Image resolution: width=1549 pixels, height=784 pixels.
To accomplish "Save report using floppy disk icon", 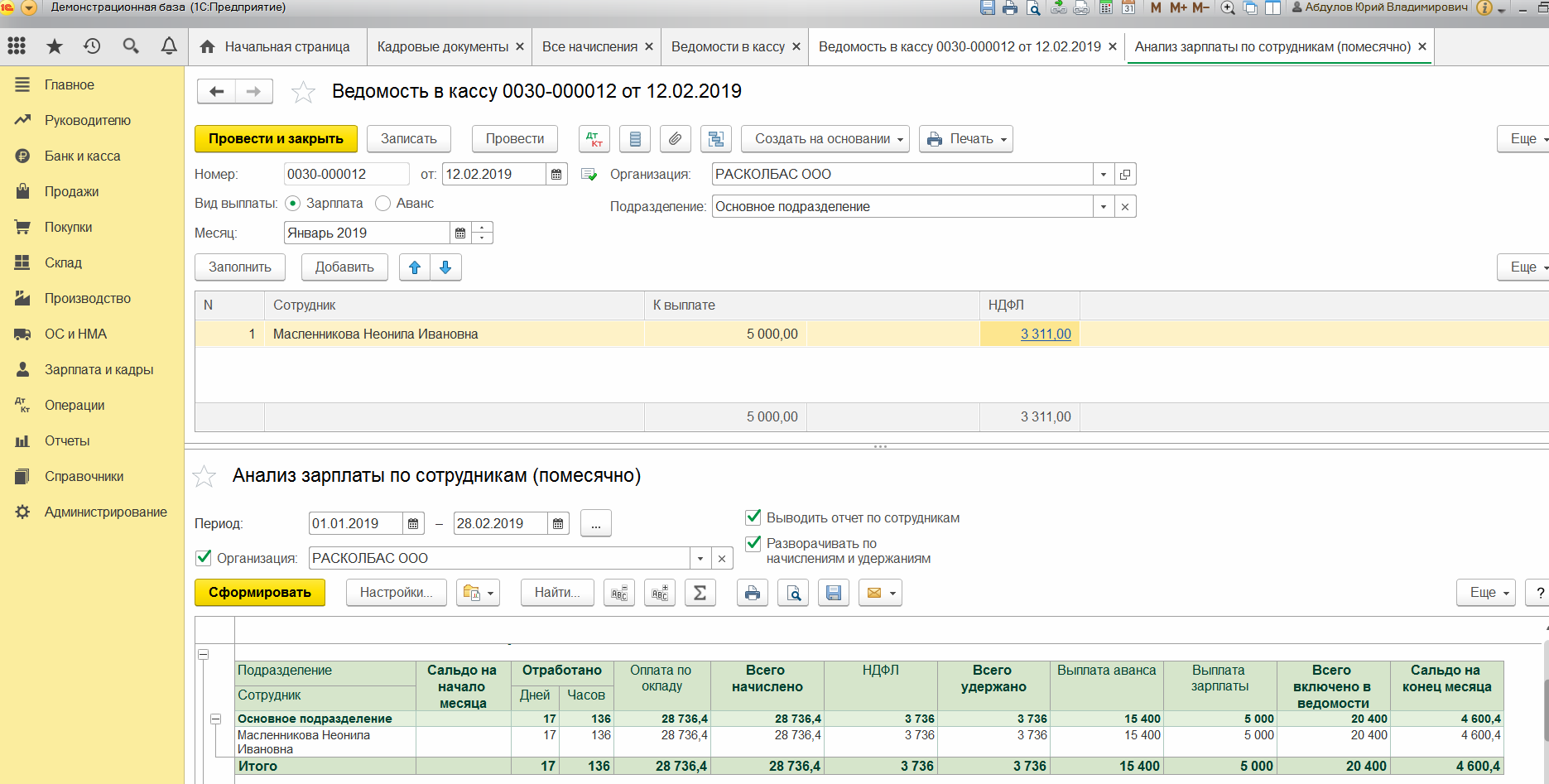I will 833,593.
